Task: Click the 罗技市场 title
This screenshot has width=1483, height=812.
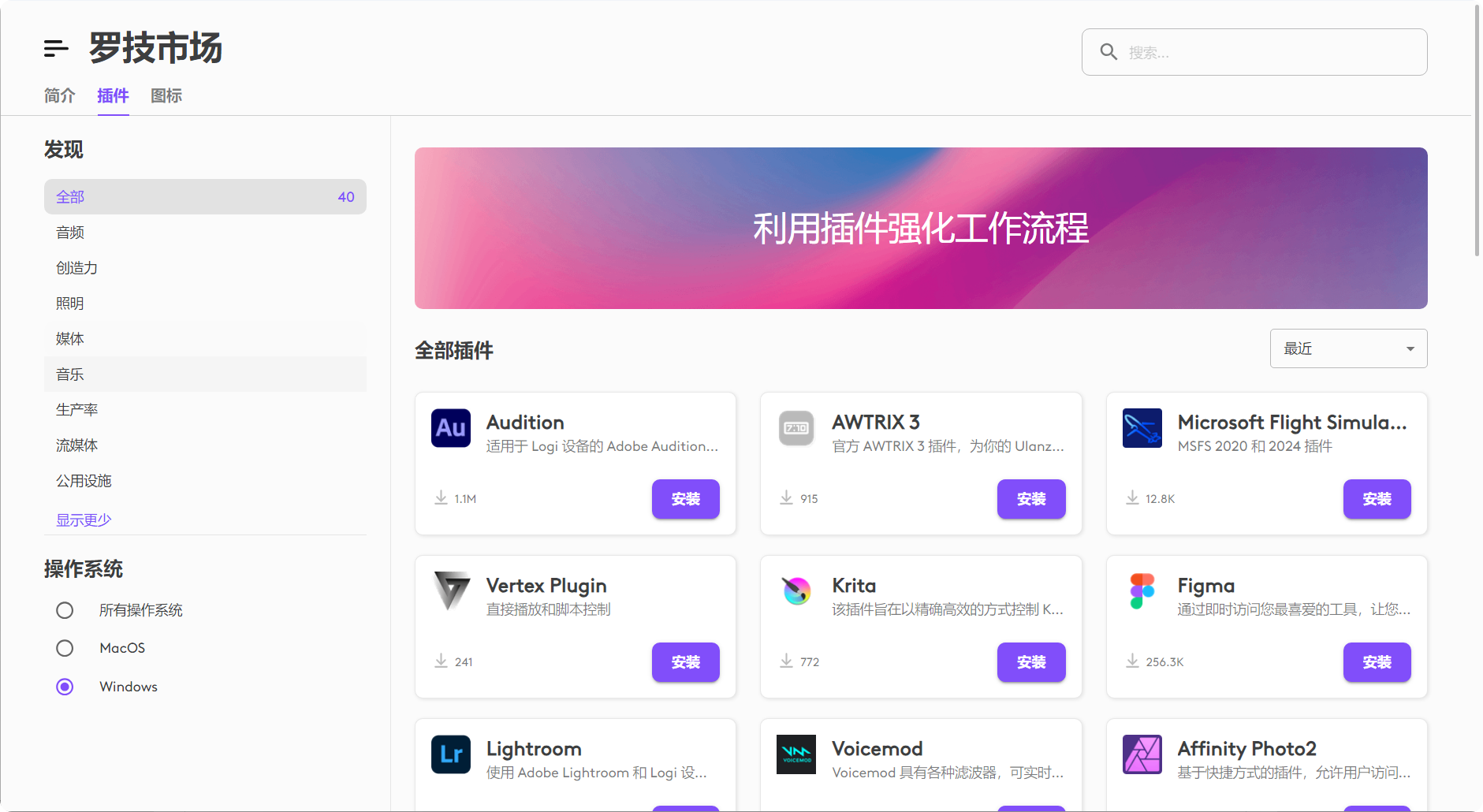Action: pyautogui.click(x=155, y=48)
